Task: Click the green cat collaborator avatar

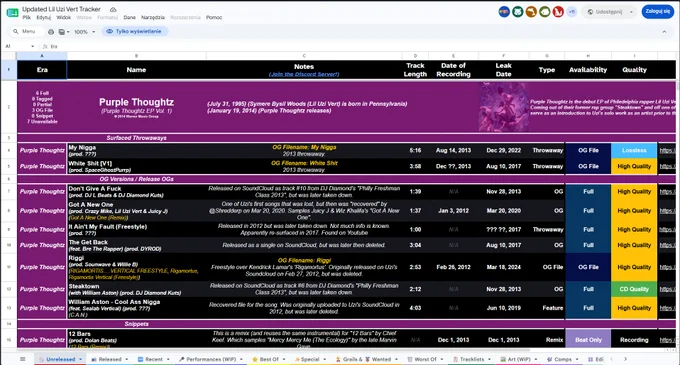Action: [517, 12]
